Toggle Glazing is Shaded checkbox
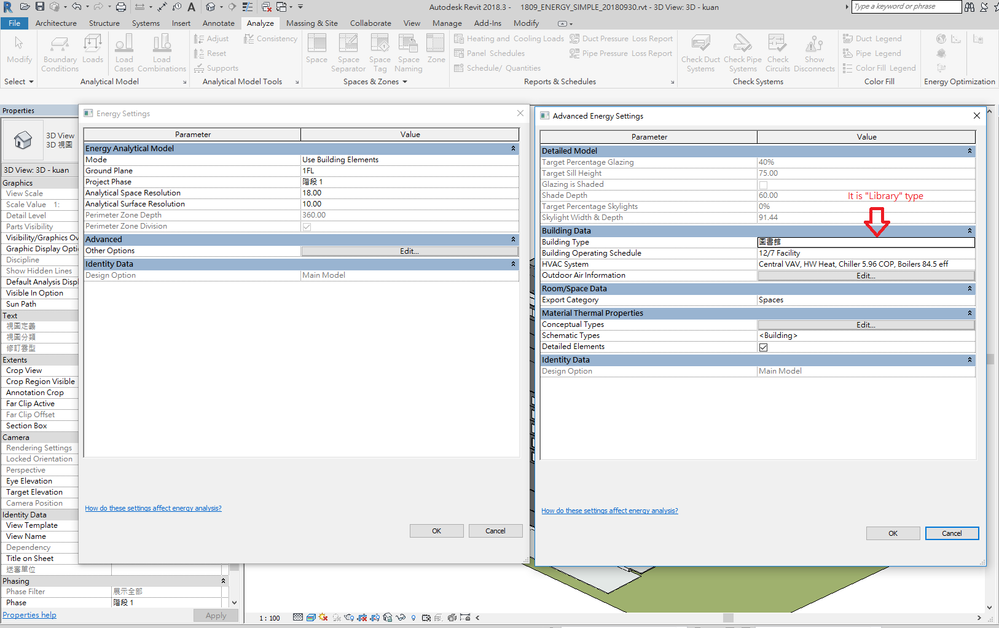This screenshot has height=628, width=999. (763, 185)
